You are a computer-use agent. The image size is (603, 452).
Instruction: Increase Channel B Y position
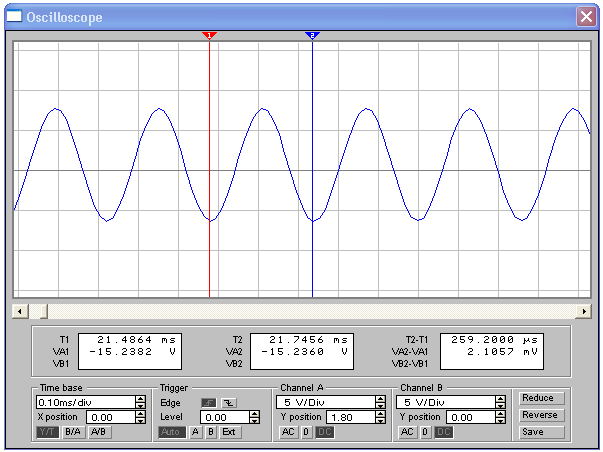pos(500,414)
